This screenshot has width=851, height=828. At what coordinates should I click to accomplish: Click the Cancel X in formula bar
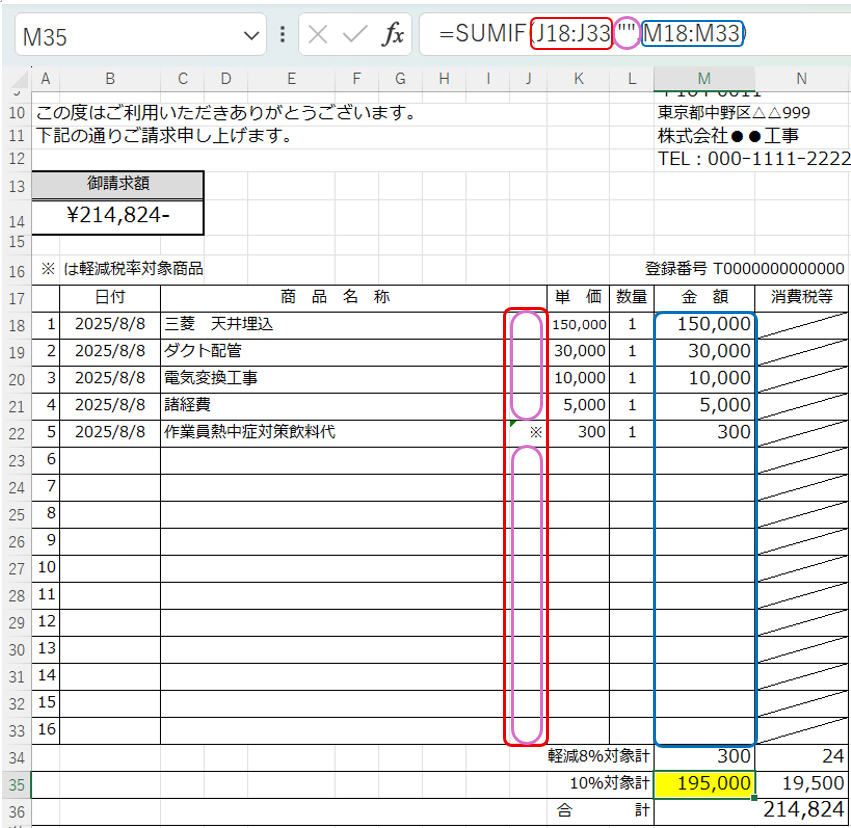(x=318, y=35)
